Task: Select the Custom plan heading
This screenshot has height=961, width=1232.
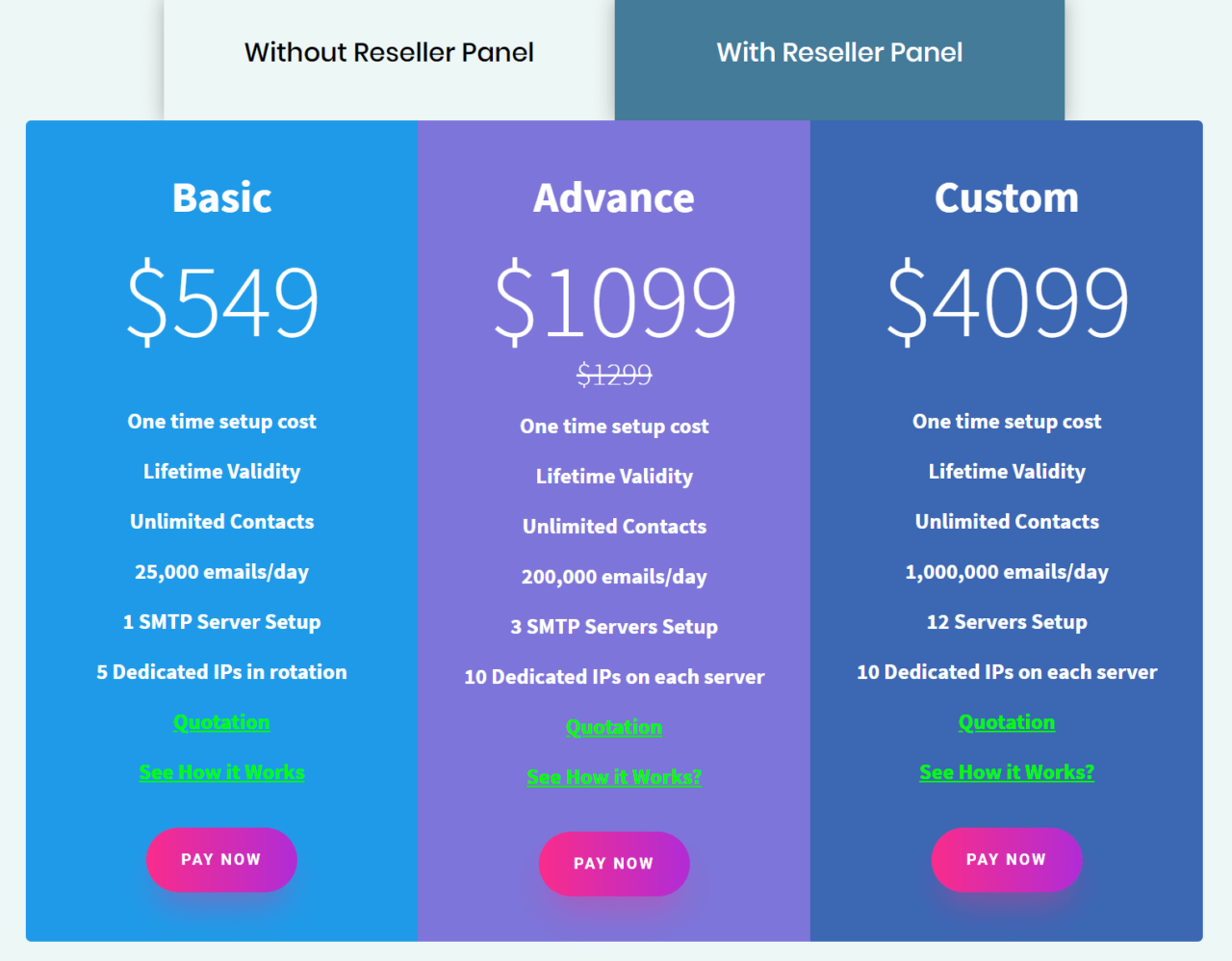Action: [1007, 198]
